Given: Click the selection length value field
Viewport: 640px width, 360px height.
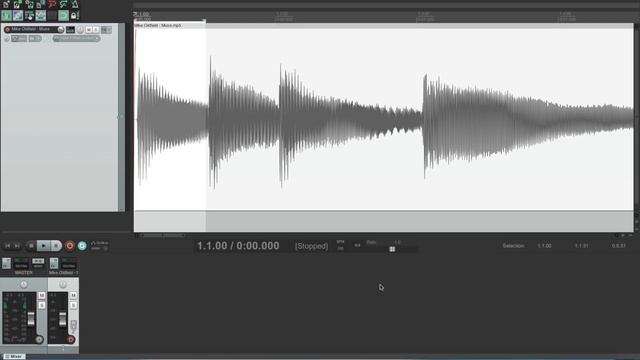Looking at the screenshot, I should pos(618,246).
